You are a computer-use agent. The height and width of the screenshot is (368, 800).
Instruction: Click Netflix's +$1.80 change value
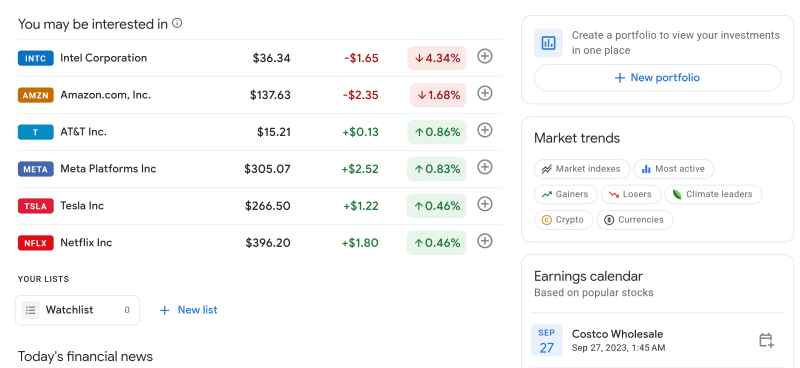tap(360, 243)
